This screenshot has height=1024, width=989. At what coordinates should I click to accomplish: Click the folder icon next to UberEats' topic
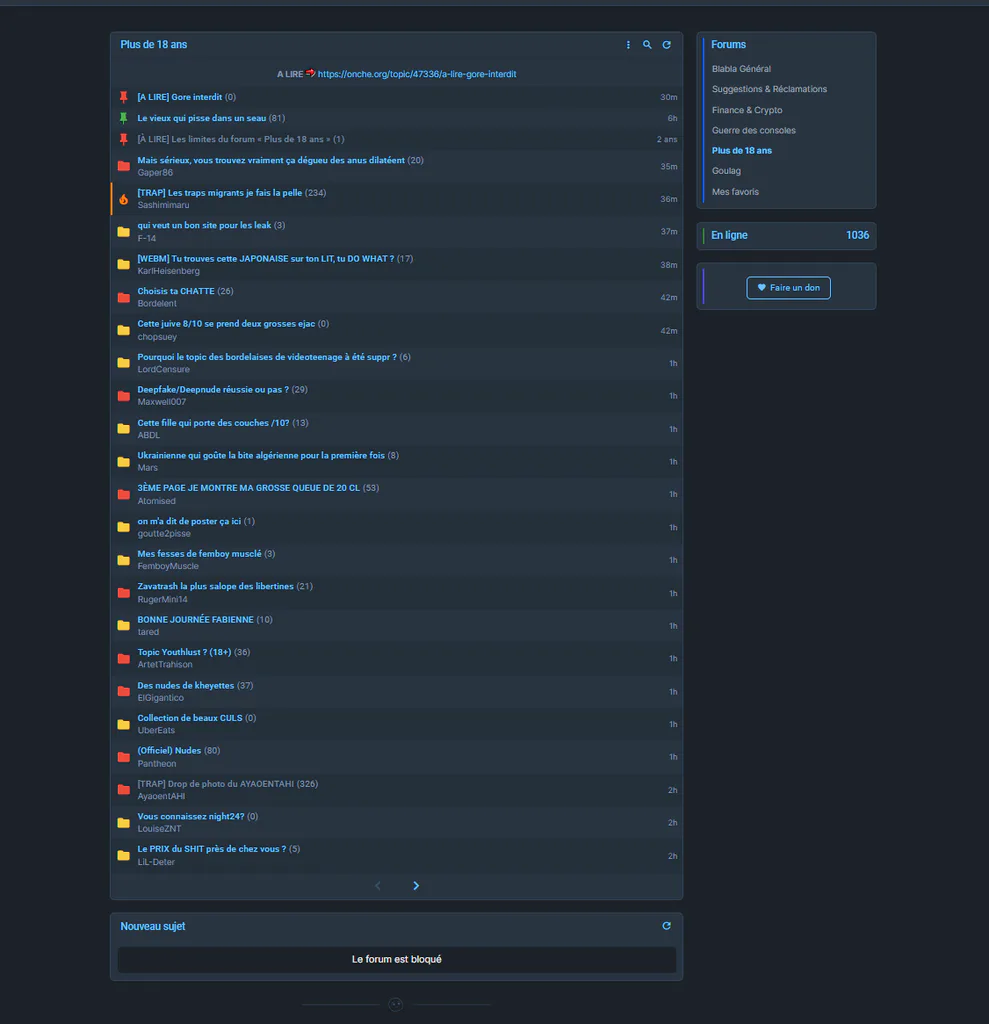pos(123,724)
